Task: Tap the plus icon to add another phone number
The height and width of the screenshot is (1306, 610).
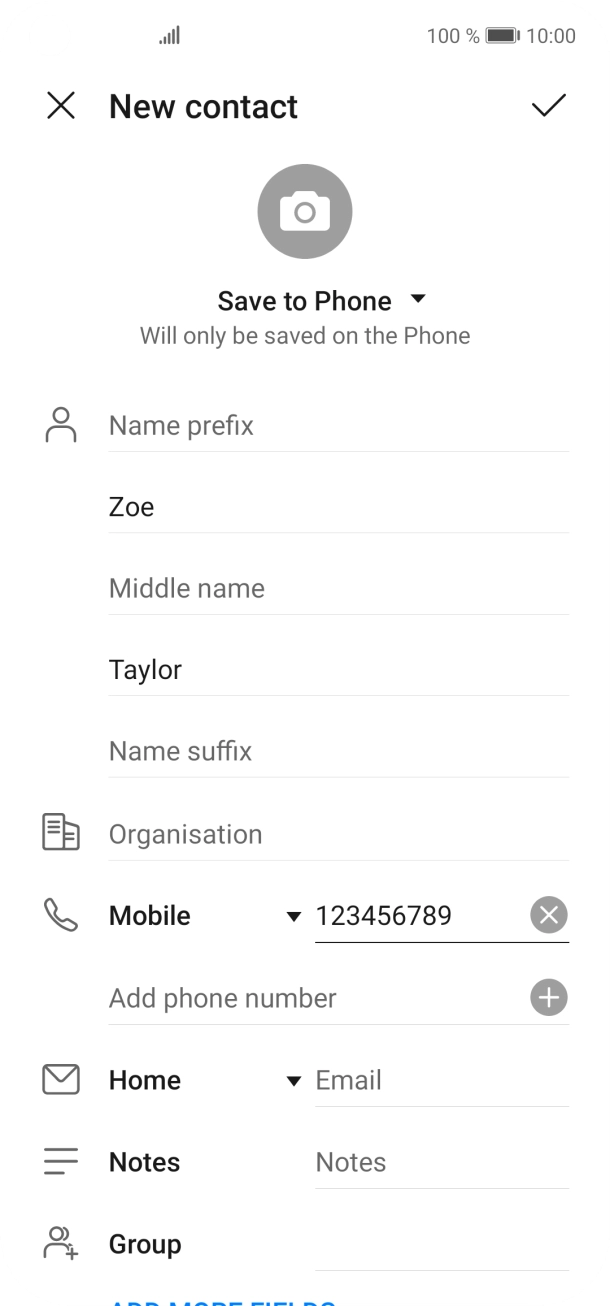Action: pos(548,997)
